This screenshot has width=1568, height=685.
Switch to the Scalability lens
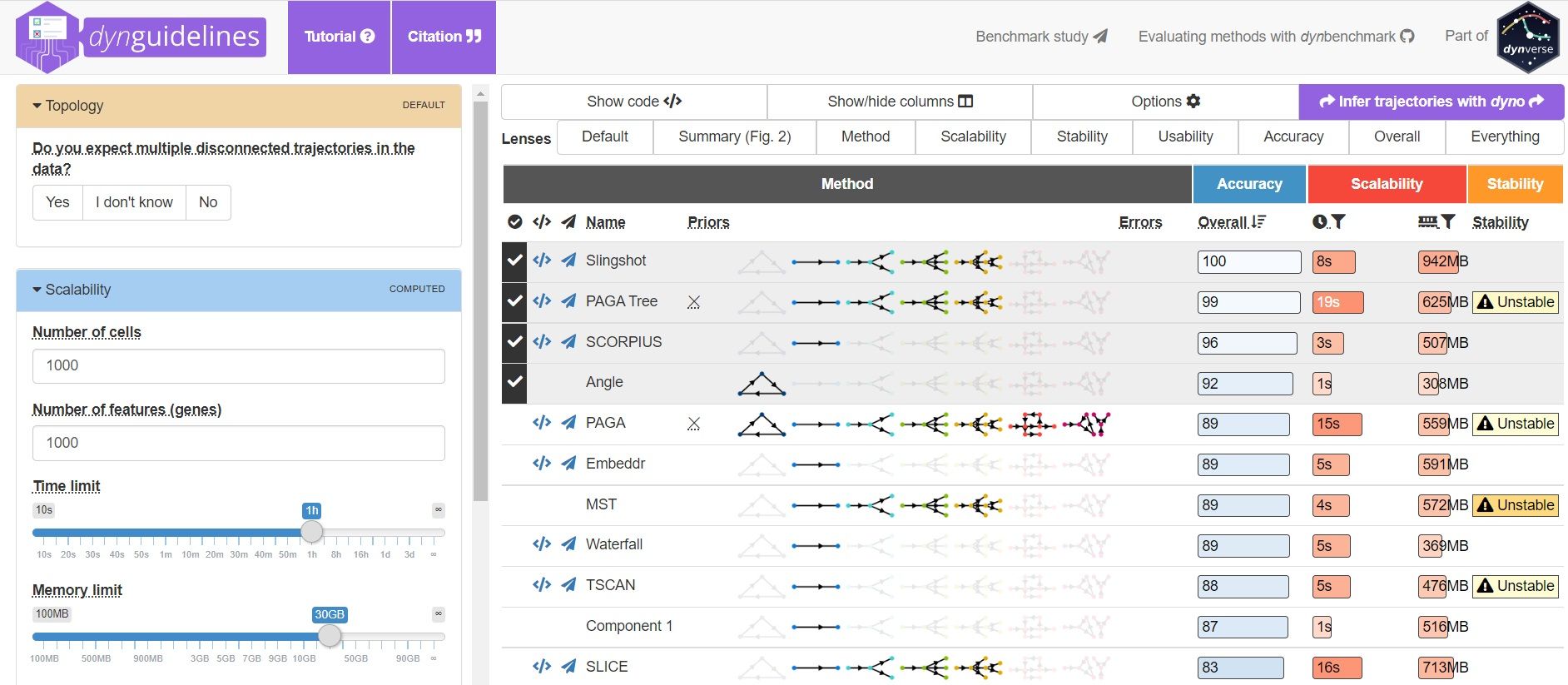coord(973,137)
